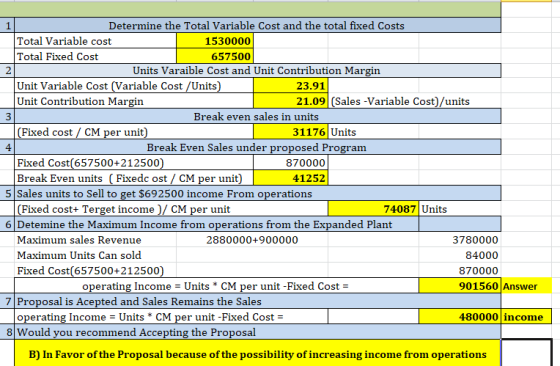Screen dimensions: 560x366
Task: Click the section number 1 cell
Action: [7, 26]
